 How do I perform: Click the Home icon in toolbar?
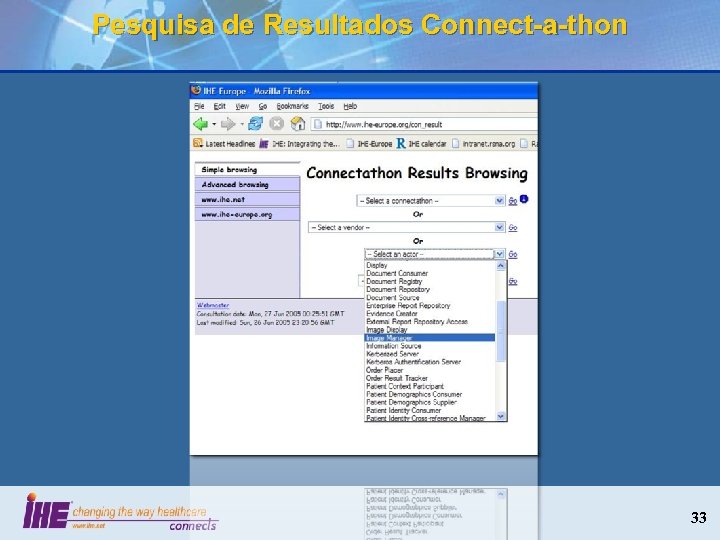298,123
